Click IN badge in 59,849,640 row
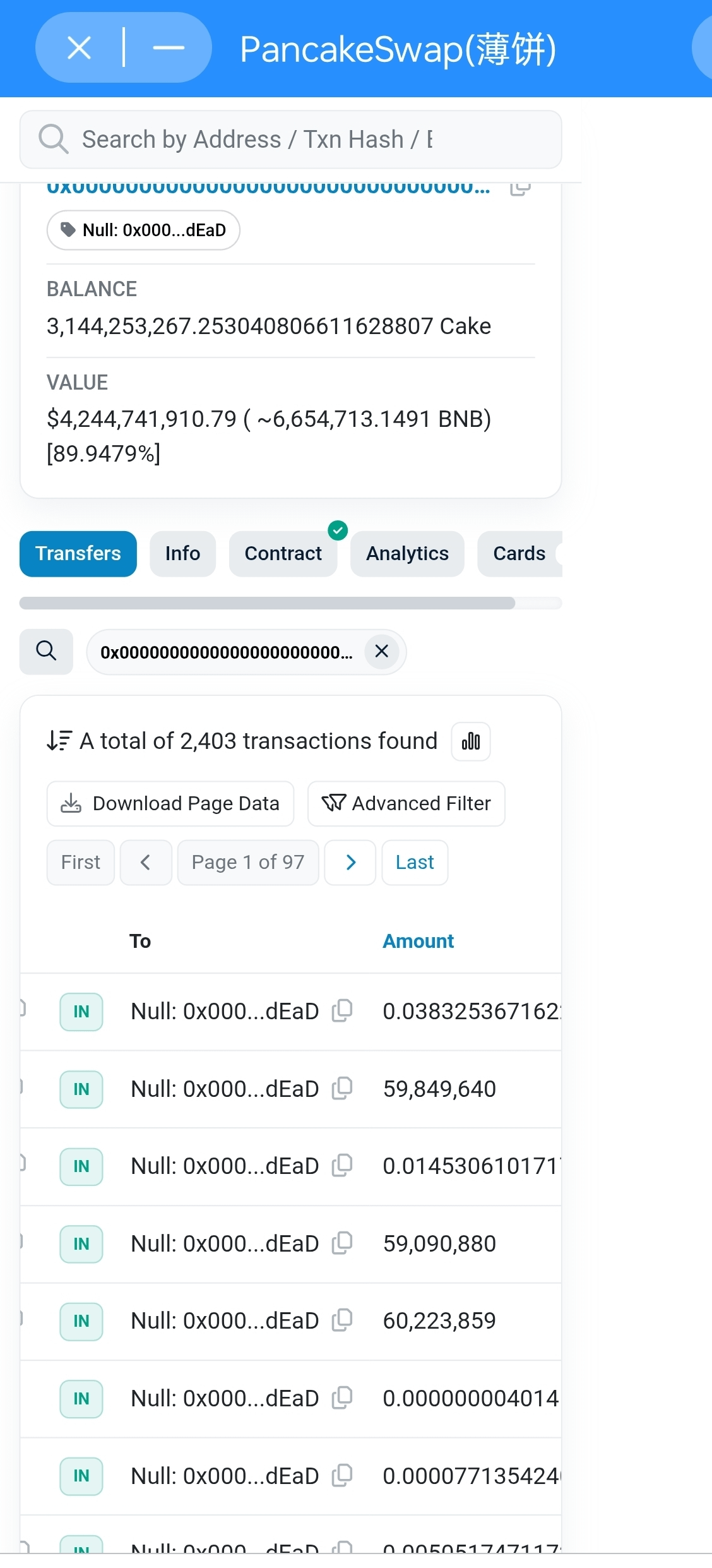 click(81, 1089)
